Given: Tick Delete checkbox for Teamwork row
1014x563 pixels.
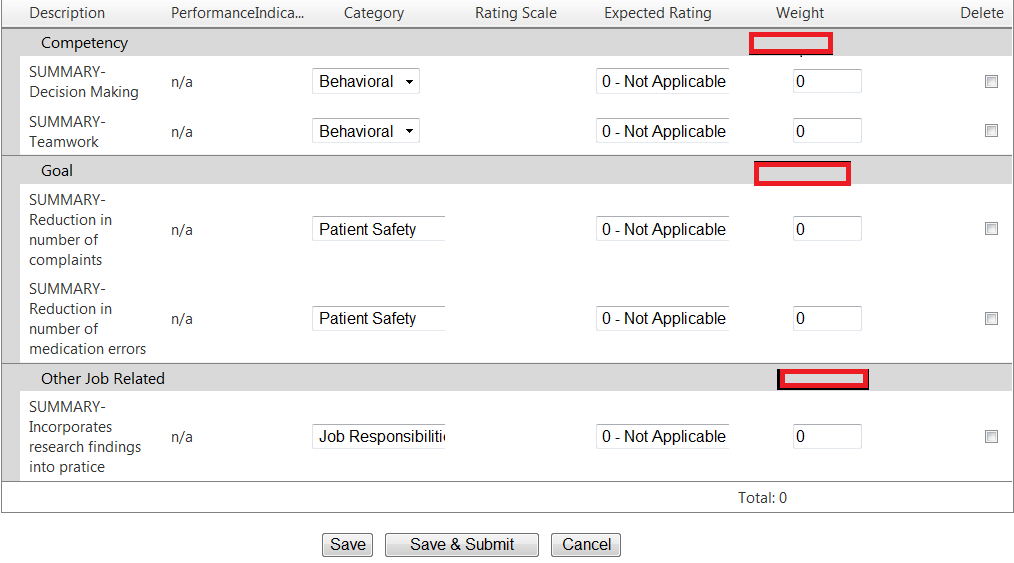Looking at the screenshot, I should point(991,131).
